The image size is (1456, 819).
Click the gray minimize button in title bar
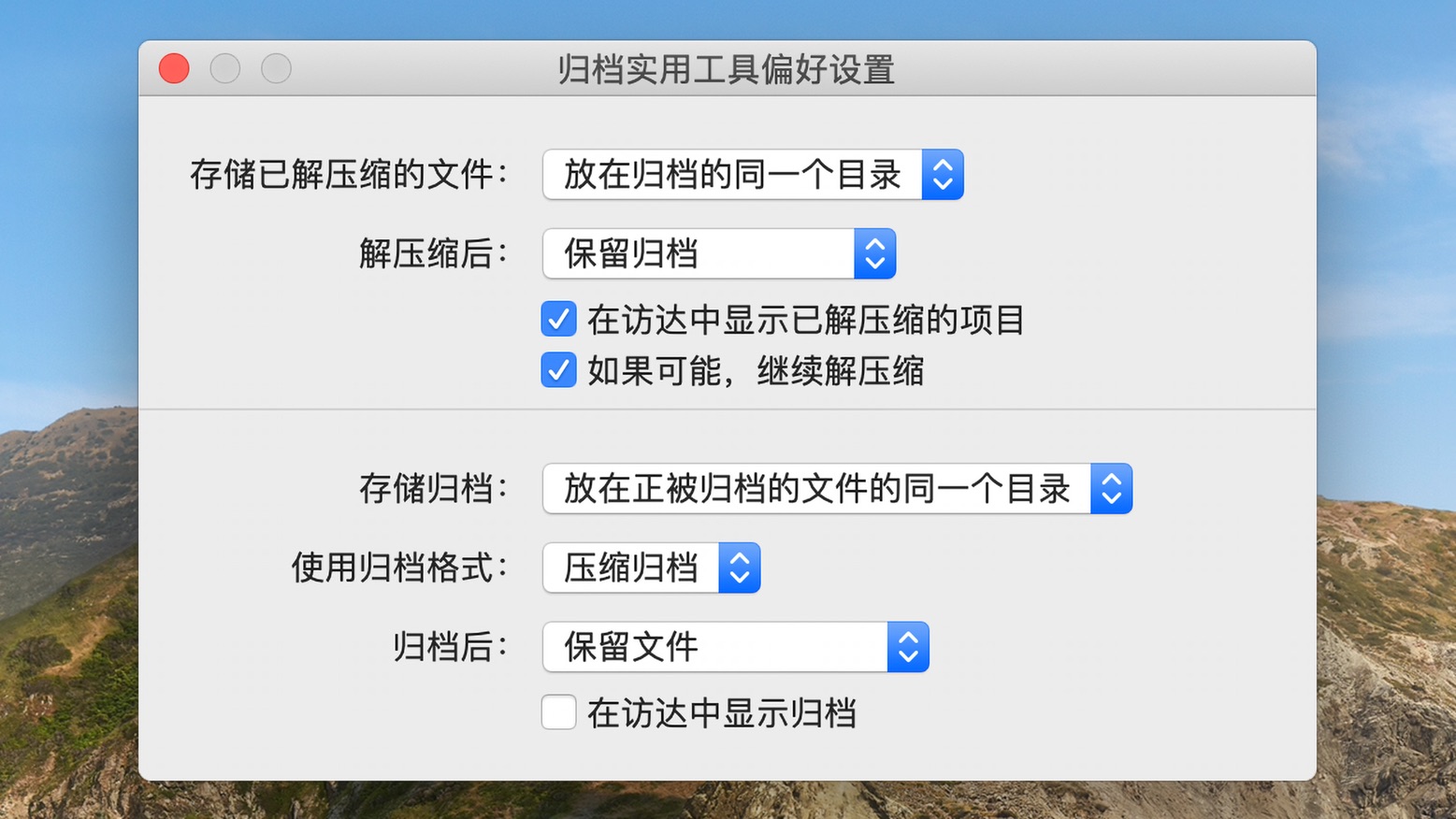click(225, 68)
